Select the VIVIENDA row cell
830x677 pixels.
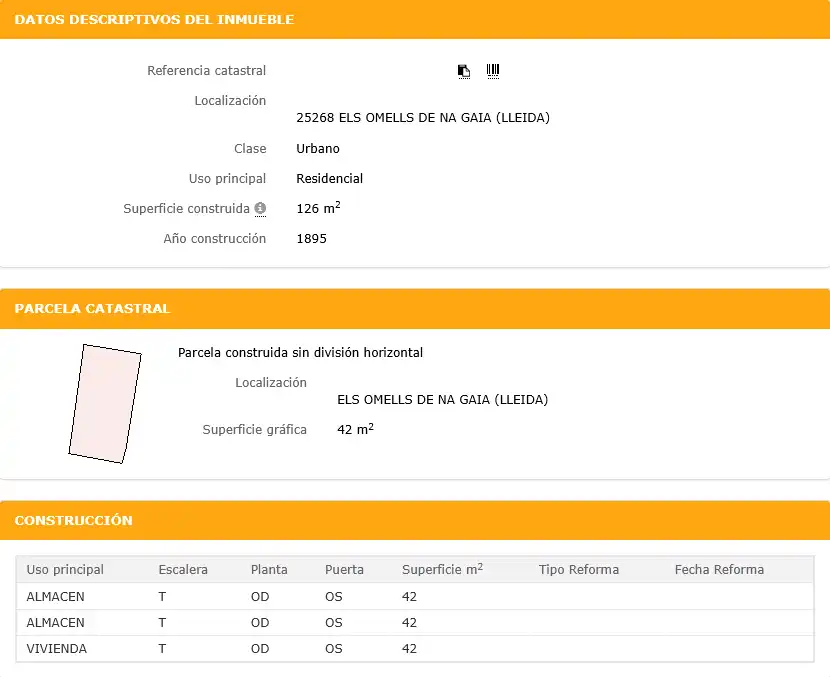57,648
